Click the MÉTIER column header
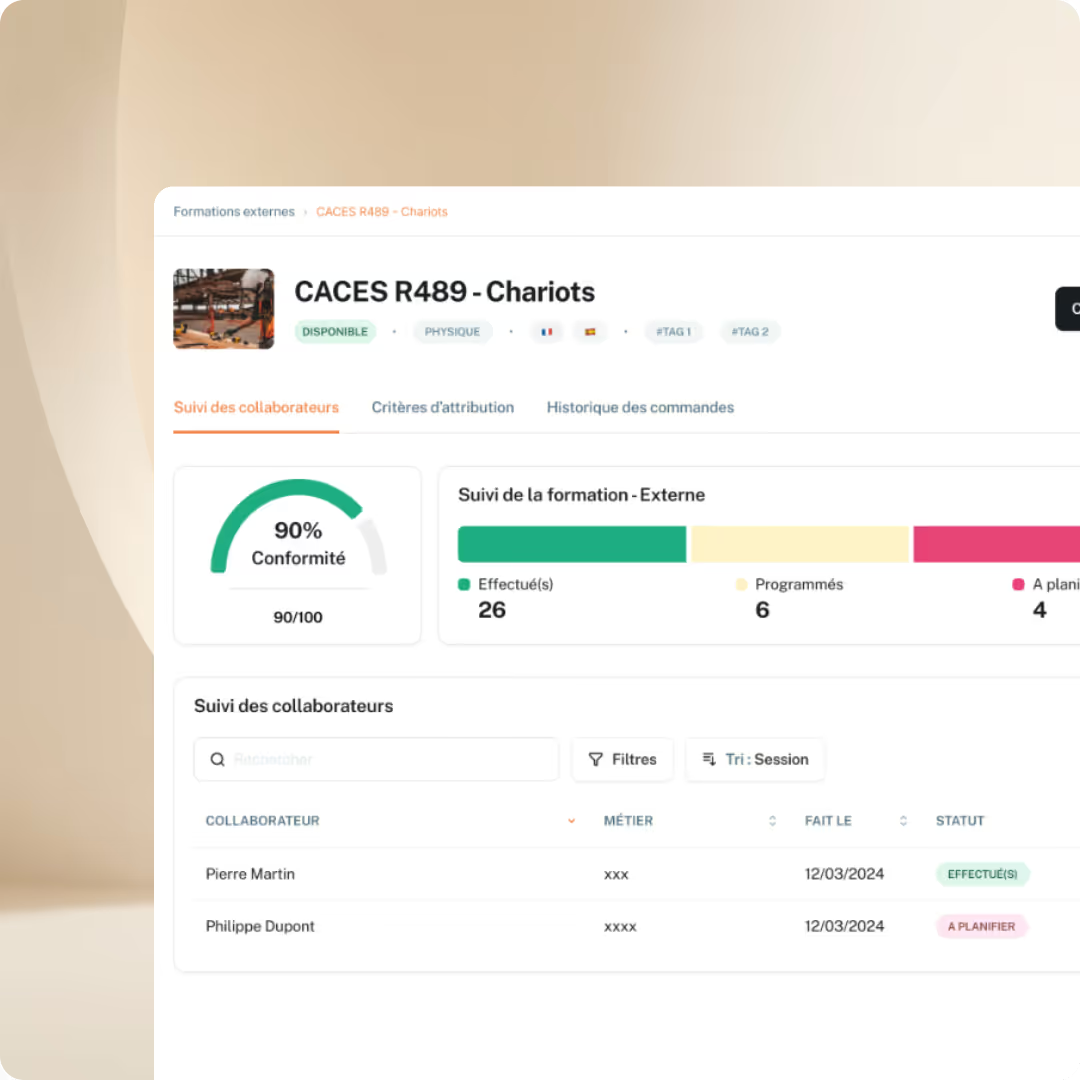Viewport: 1080px width, 1080px height. (x=628, y=821)
